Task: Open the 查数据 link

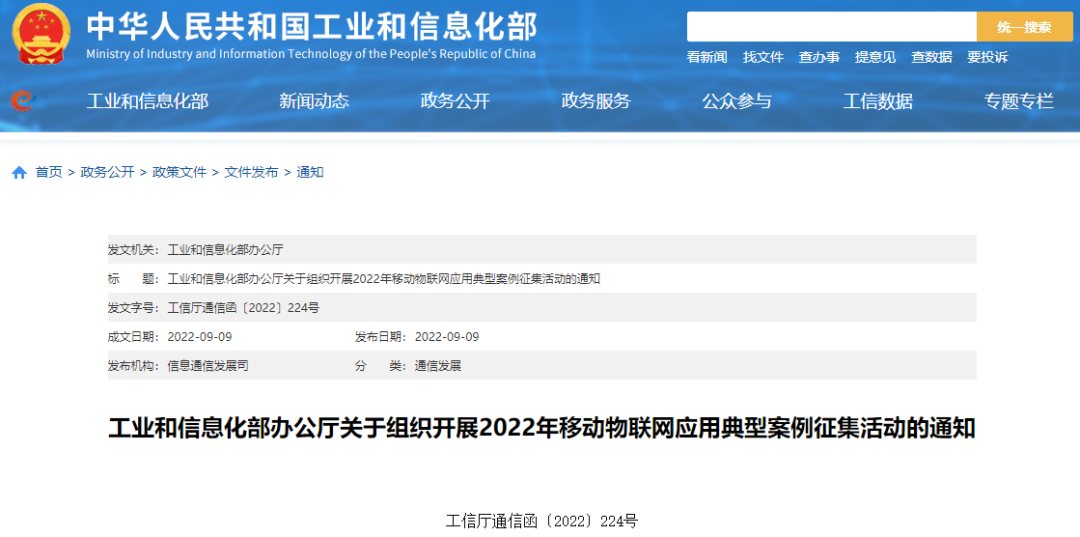Action: [931, 58]
